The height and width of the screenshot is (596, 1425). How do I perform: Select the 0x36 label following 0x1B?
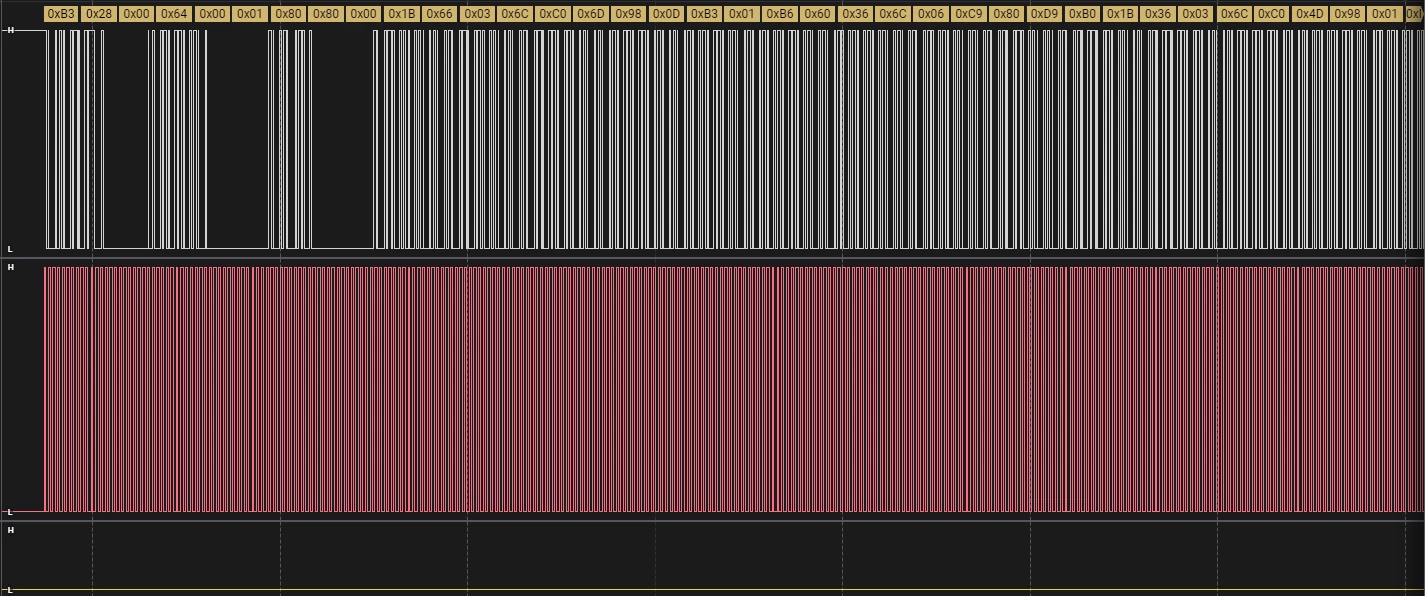pyautogui.click(x=1157, y=14)
